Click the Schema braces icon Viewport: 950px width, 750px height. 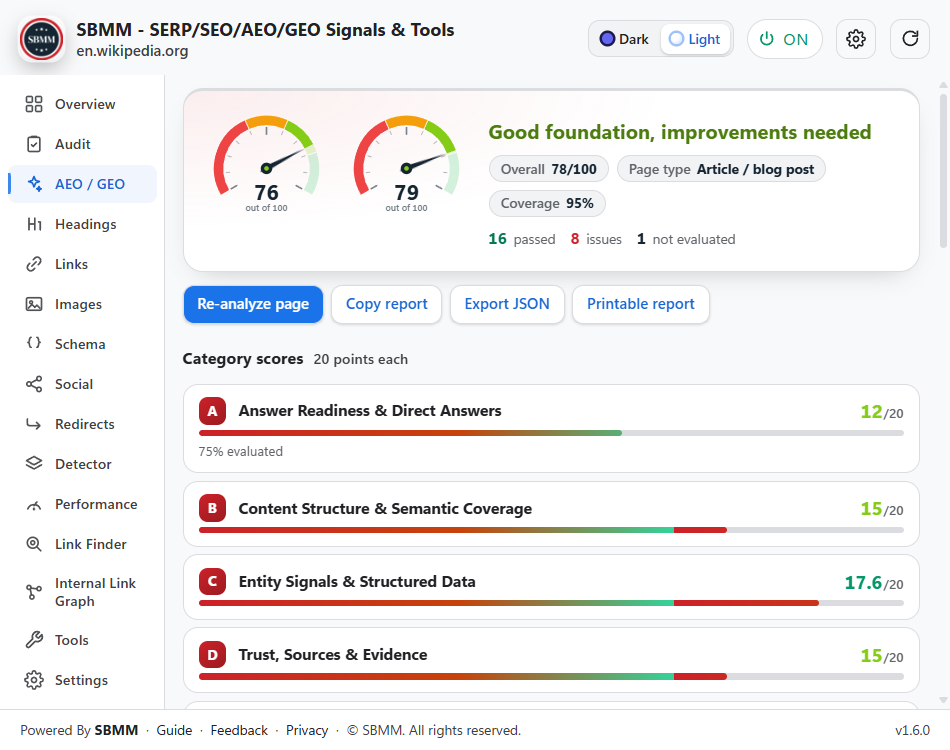[34, 343]
